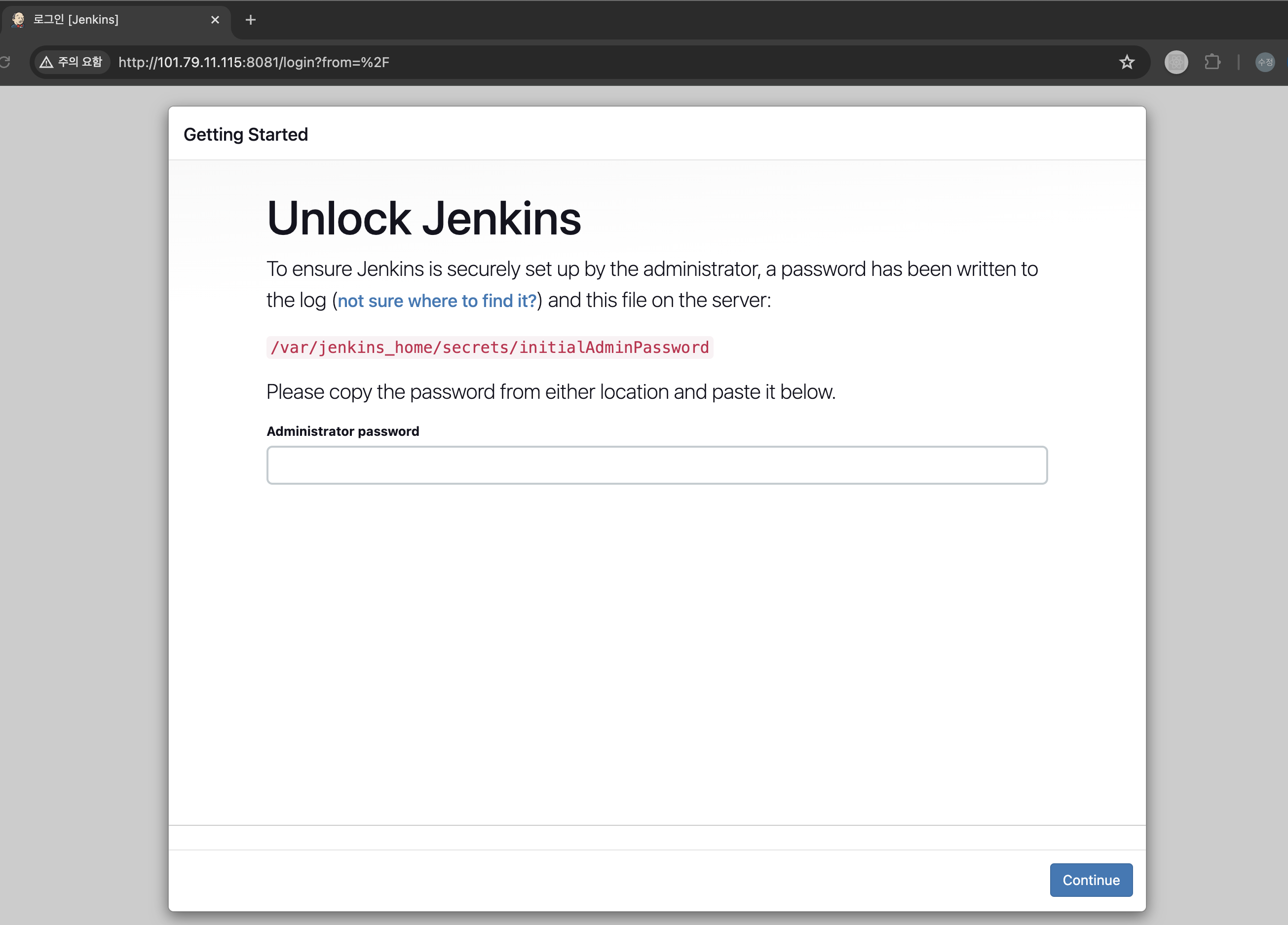Focus the Administrator password field

[x=656, y=465]
